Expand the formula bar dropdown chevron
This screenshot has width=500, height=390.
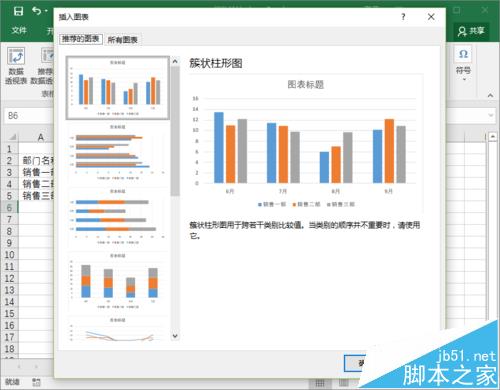491,116
